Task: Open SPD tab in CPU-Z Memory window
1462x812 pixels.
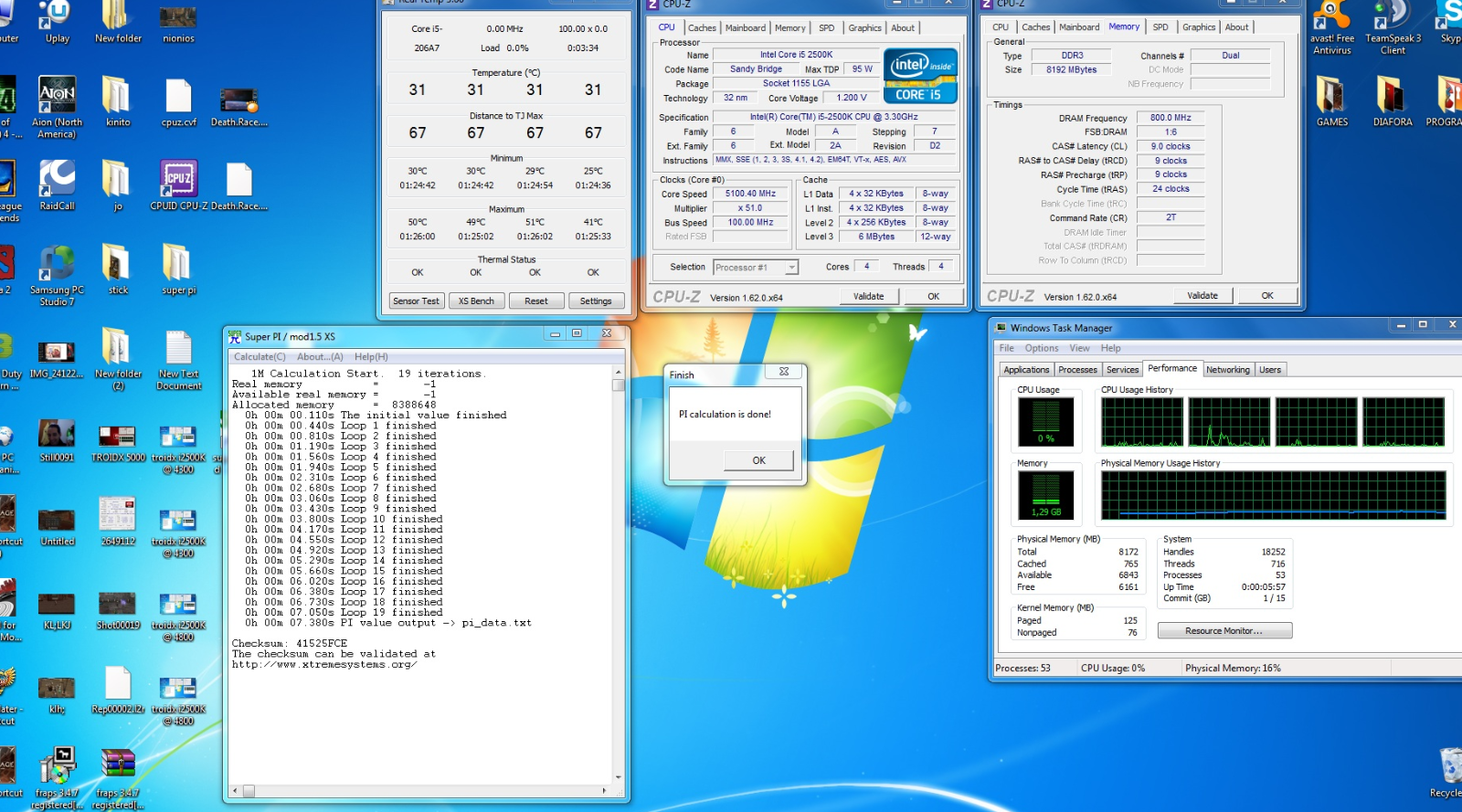Action: coord(1160,27)
